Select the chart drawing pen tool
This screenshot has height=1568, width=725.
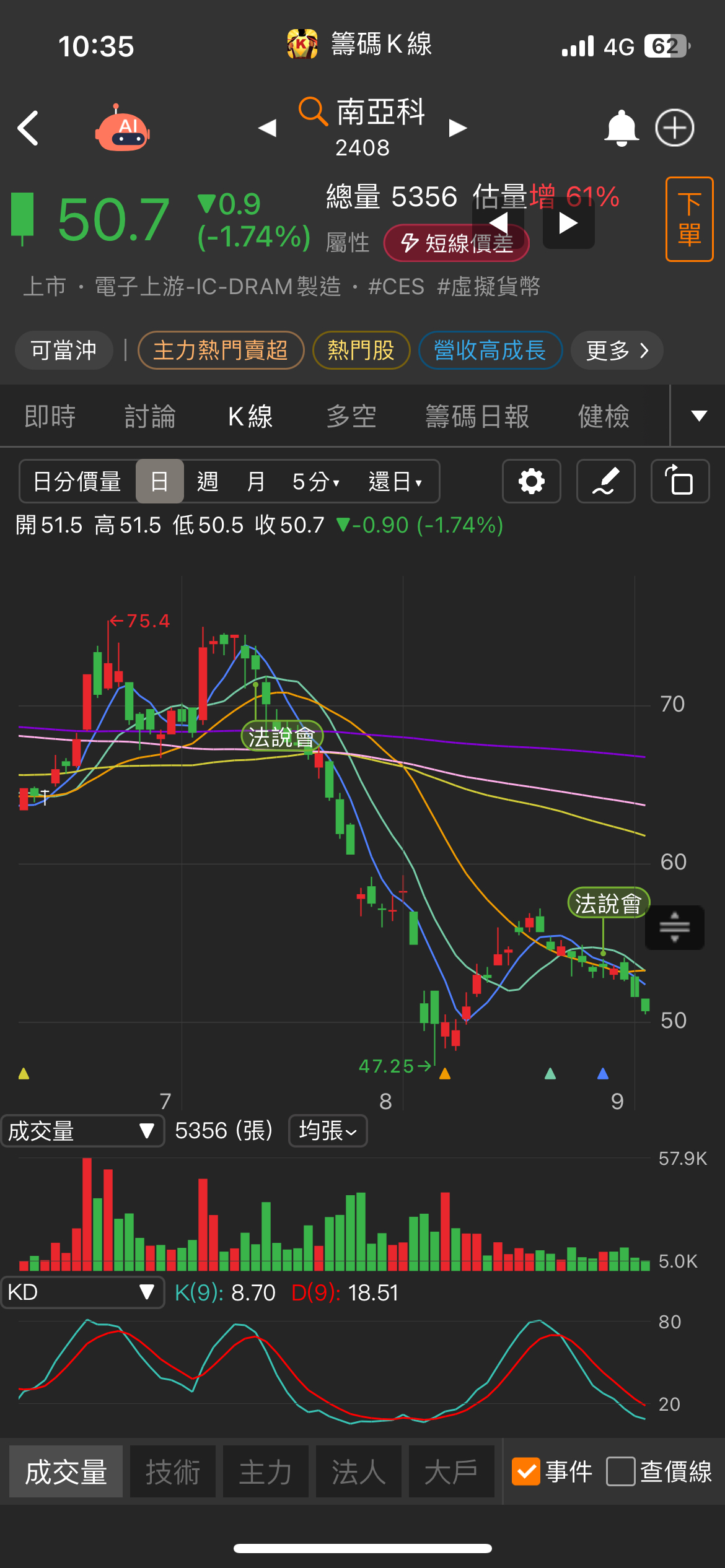(605, 481)
